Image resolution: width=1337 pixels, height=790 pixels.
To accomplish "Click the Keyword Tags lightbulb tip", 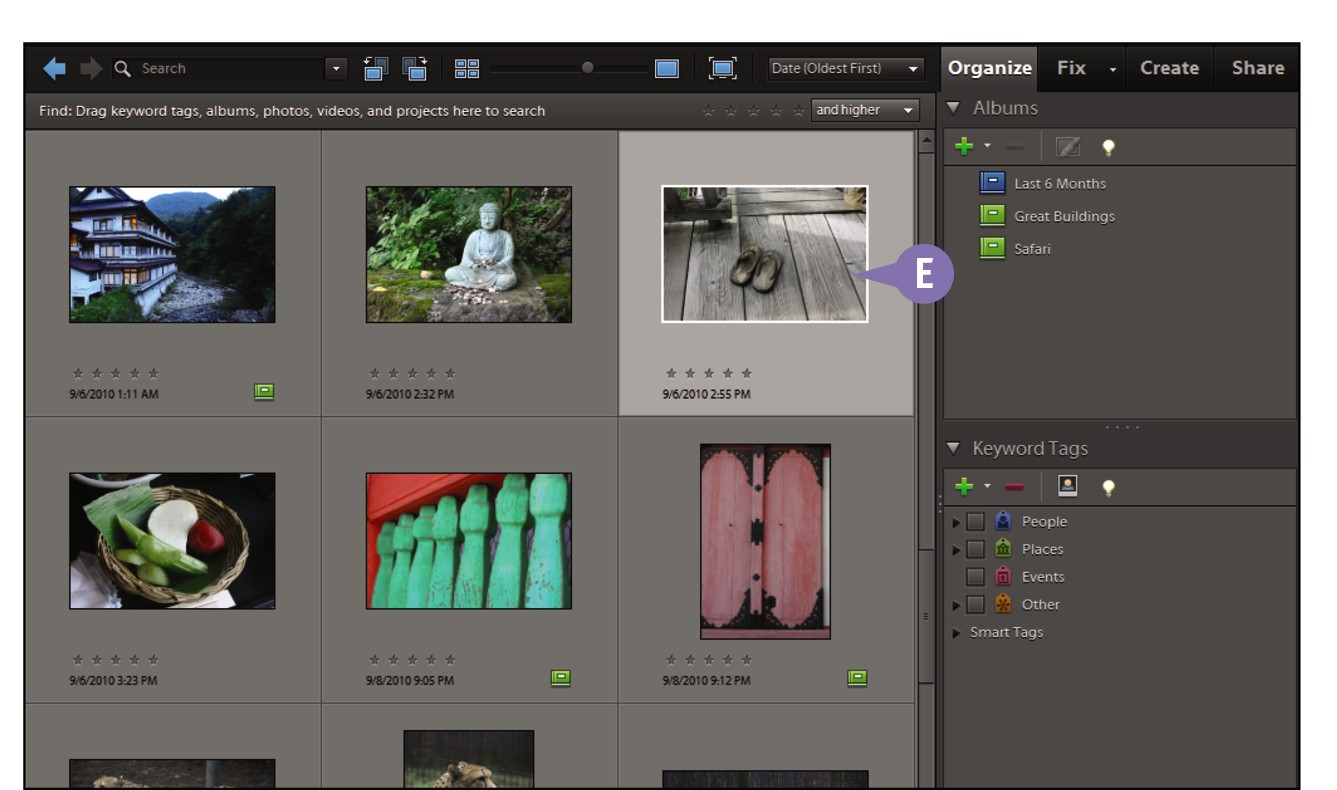I will click(1108, 487).
